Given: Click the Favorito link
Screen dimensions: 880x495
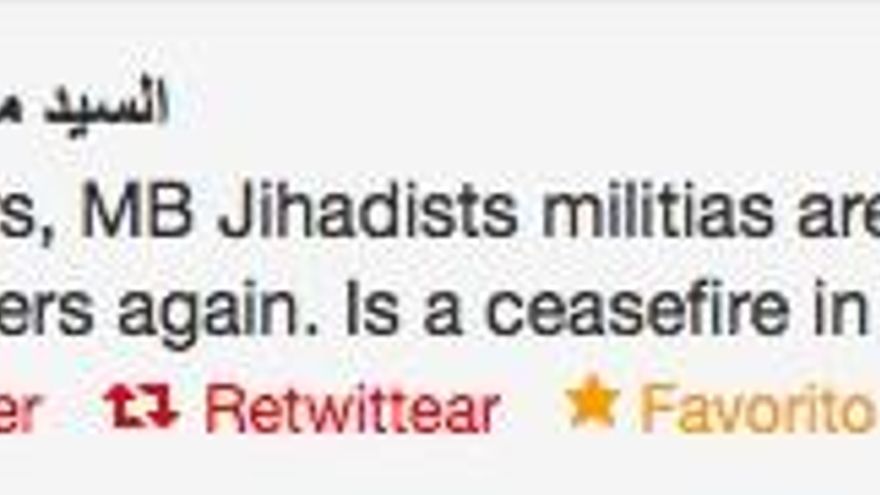Looking at the screenshot, I should point(759,409).
